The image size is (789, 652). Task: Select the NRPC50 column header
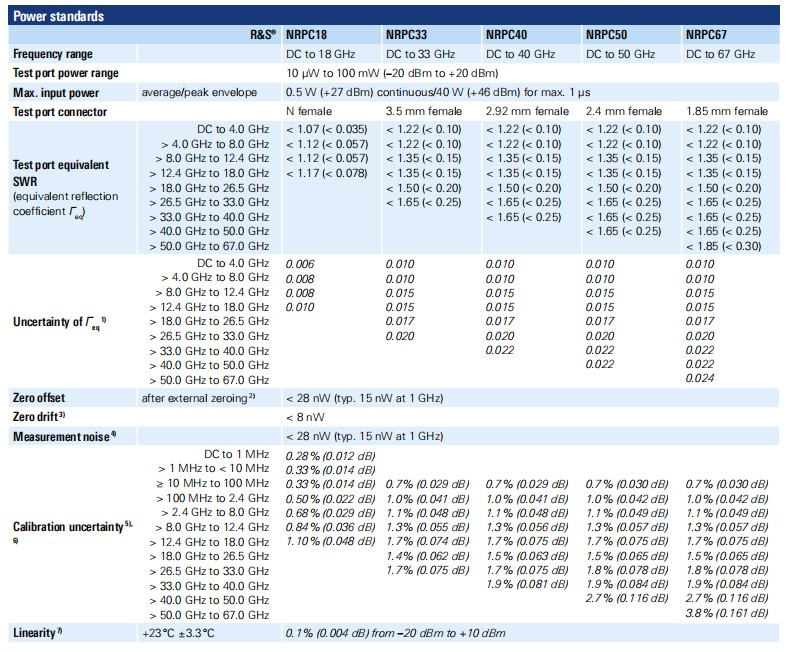[606, 35]
